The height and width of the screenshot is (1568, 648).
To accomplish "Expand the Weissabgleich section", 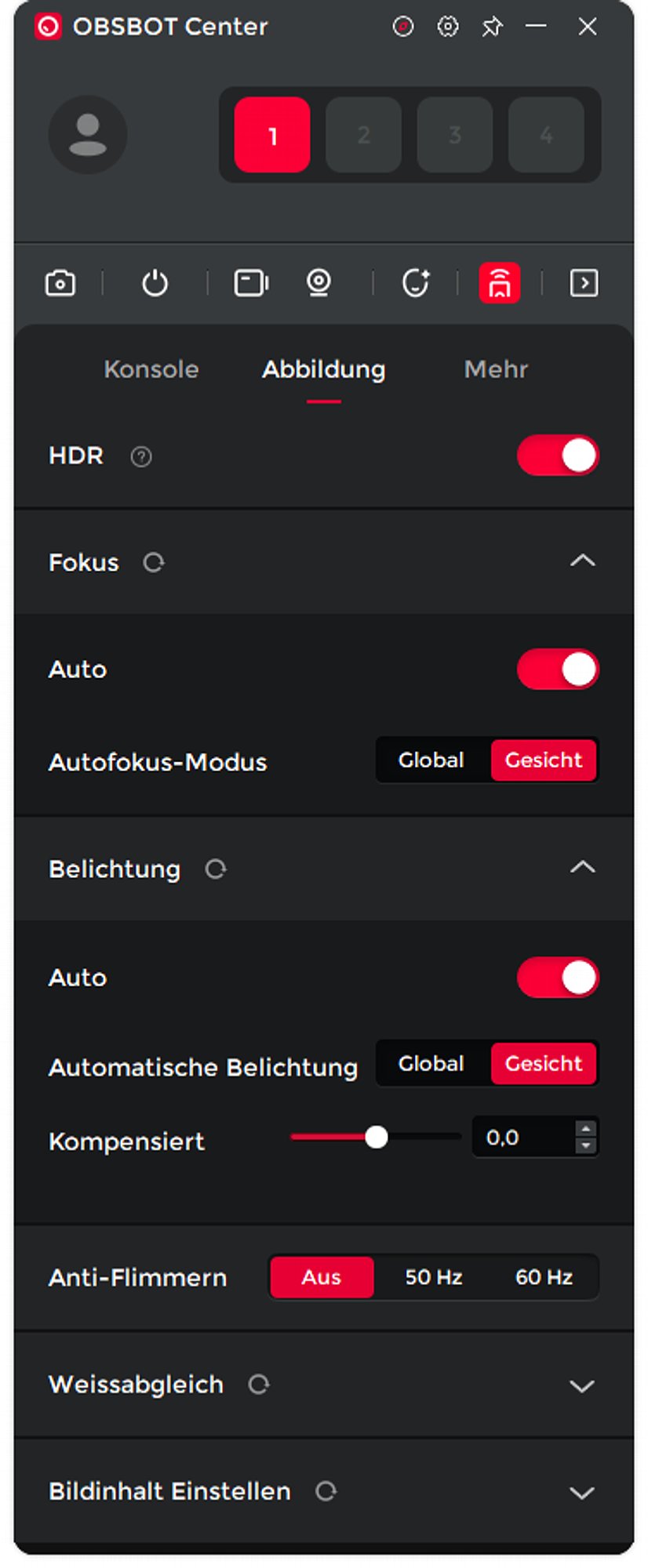I will tap(581, 1385).
